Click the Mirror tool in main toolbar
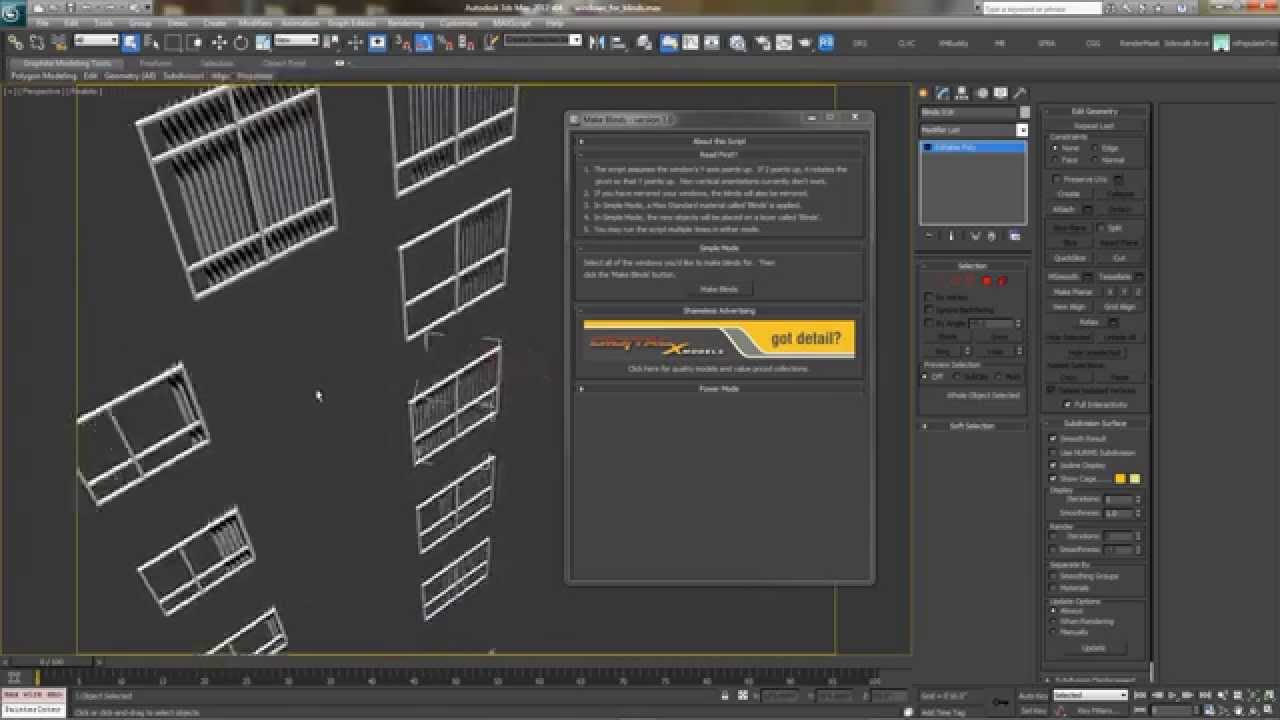 click(x=597, y=43)
